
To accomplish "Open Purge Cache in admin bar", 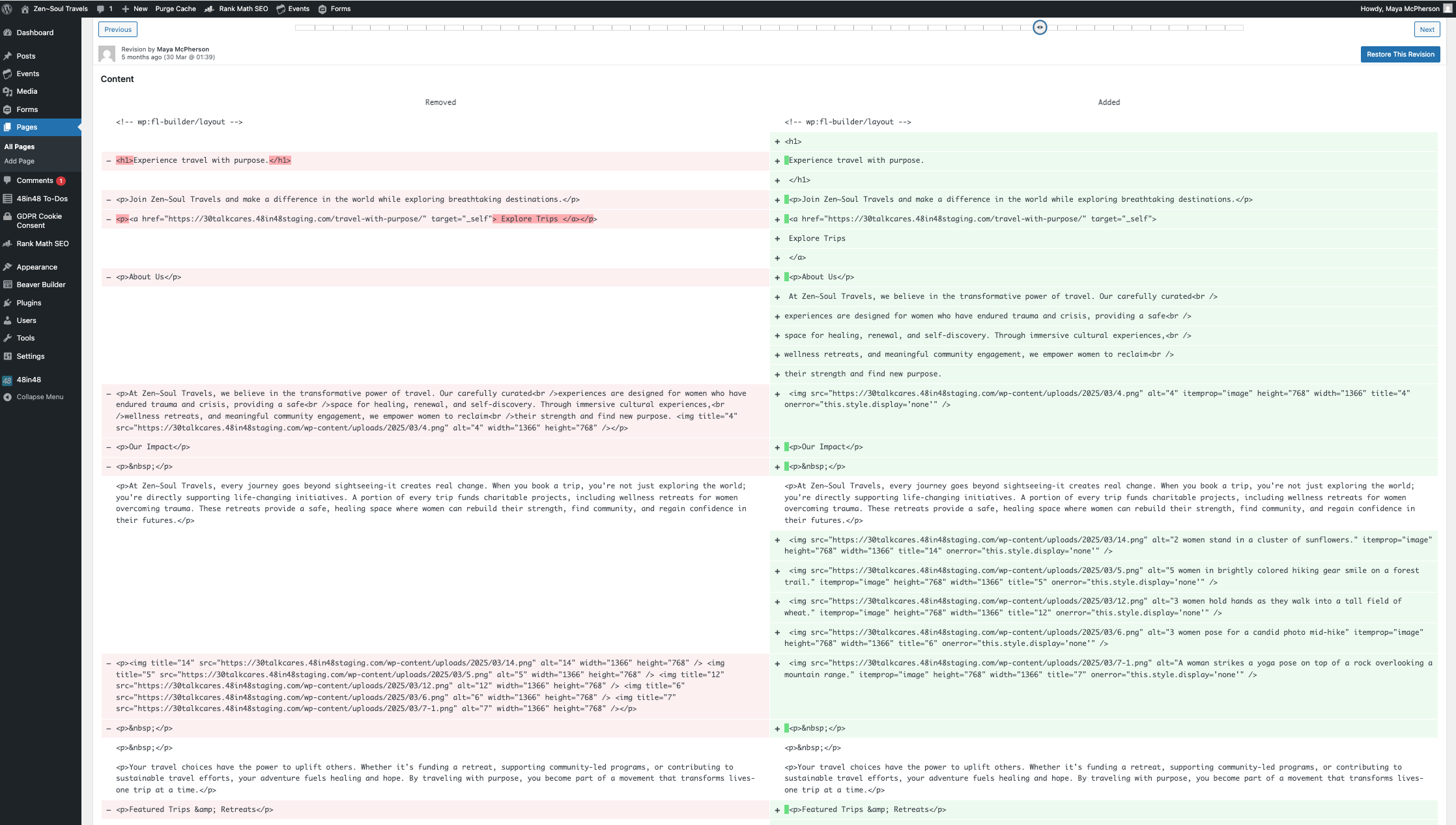I will [175, 8].
